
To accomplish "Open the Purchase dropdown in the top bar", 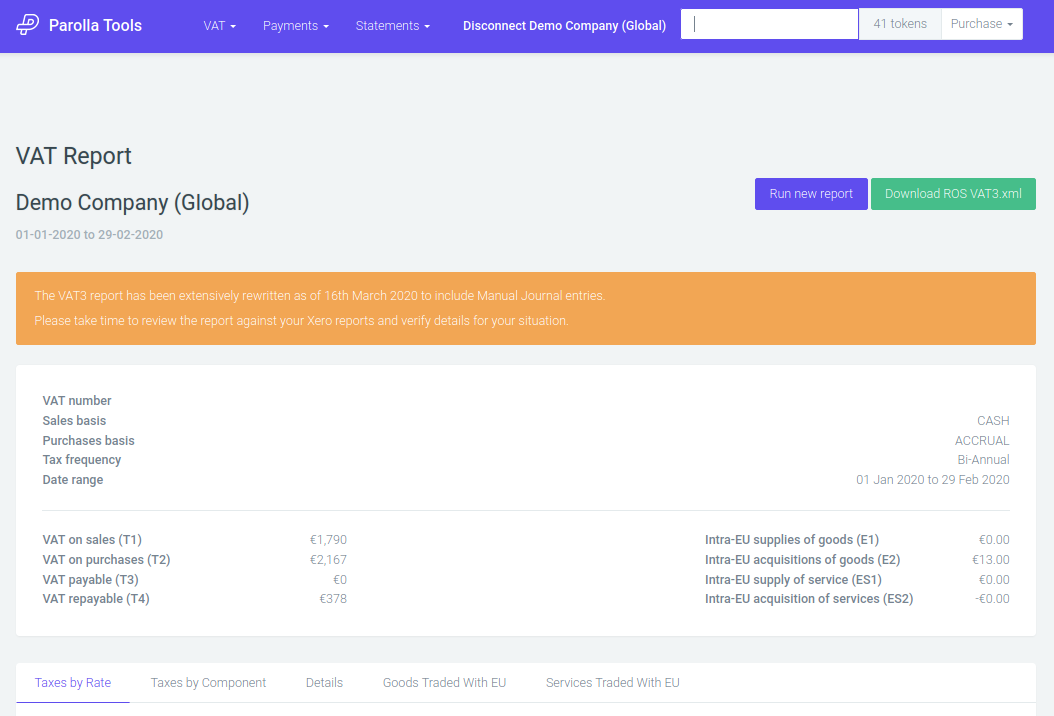I will pyautogui.click(x=981, y=23).
